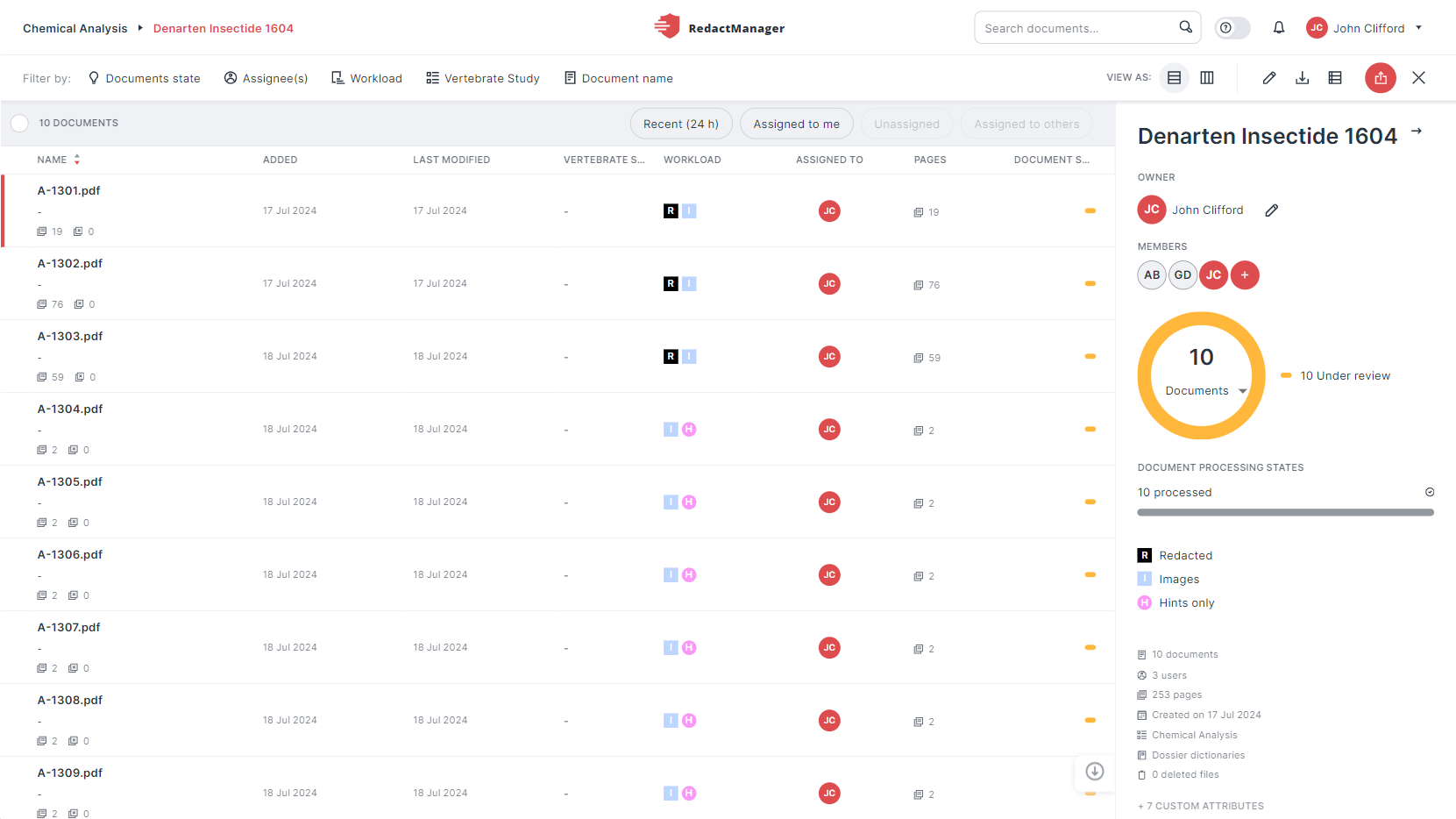Click assignee JC avatar for A-1302.pdf
Image resolution: width=1456 pixels, height=819 pixels.
tap(829, 283)
